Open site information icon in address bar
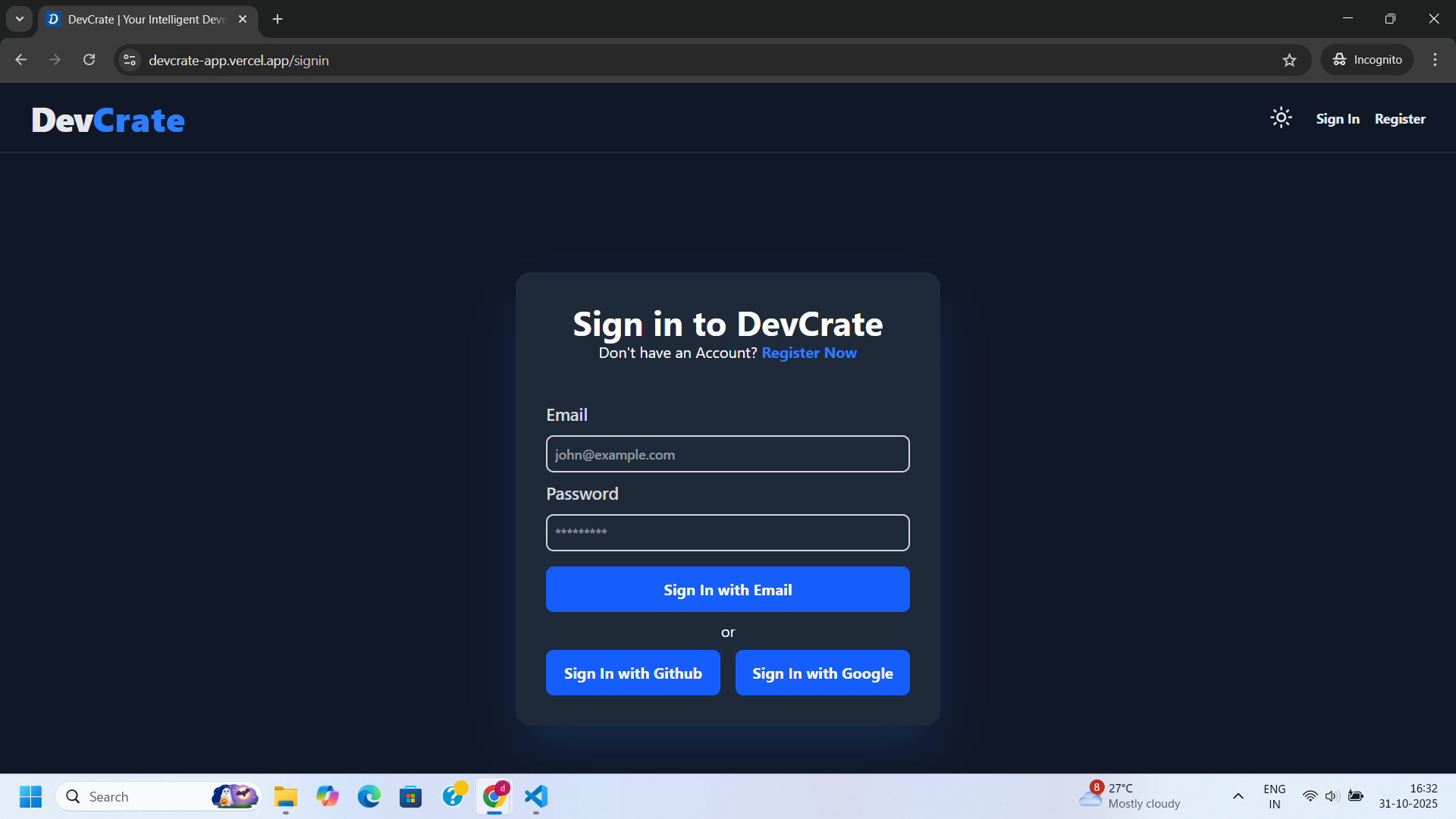This screenshot has height=819, width=1456. tap(130, 60)
